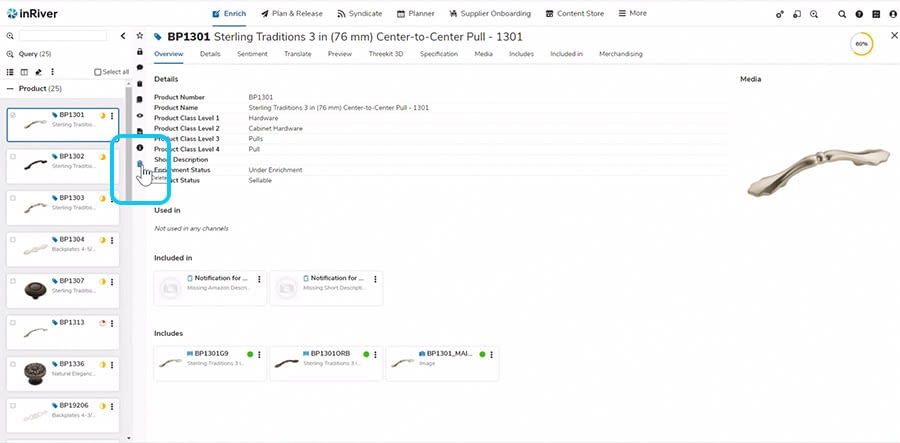Open the BP1301 card three-dot menu
Image resolution: width=900 pixels, height=443 pixels.
pos(112,115)
